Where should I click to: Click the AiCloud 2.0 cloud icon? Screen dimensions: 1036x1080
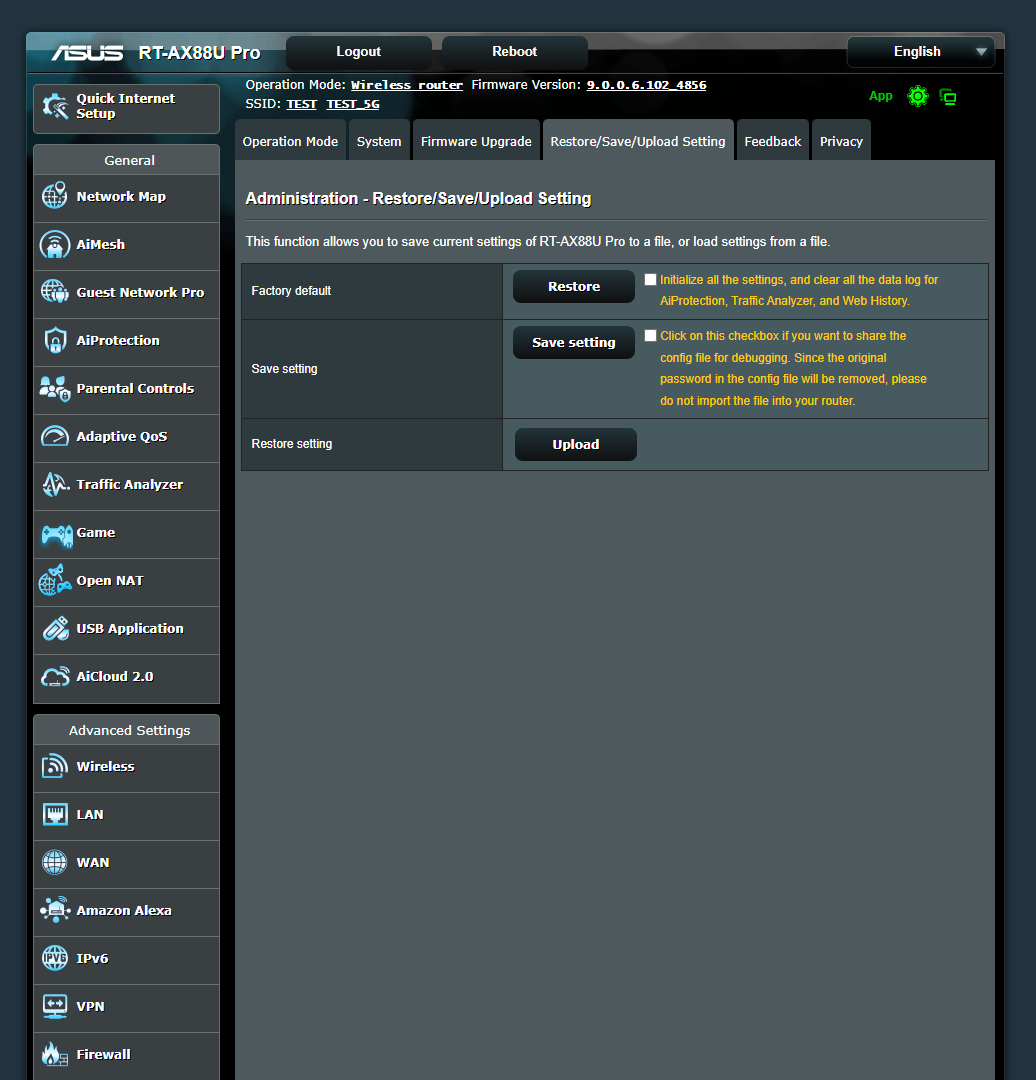54,676
